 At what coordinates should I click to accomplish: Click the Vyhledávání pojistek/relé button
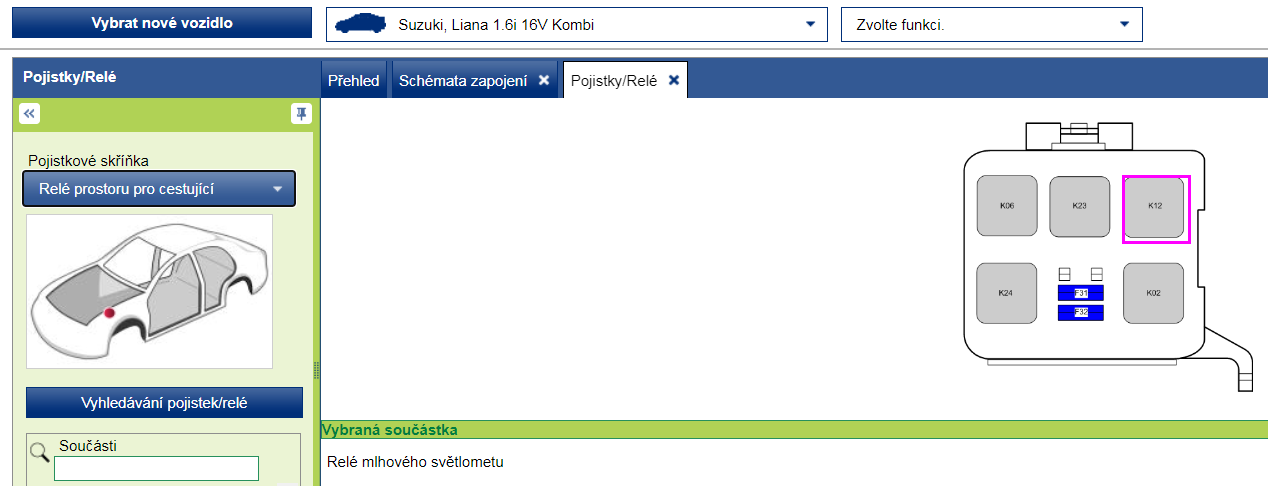point(164,403)
